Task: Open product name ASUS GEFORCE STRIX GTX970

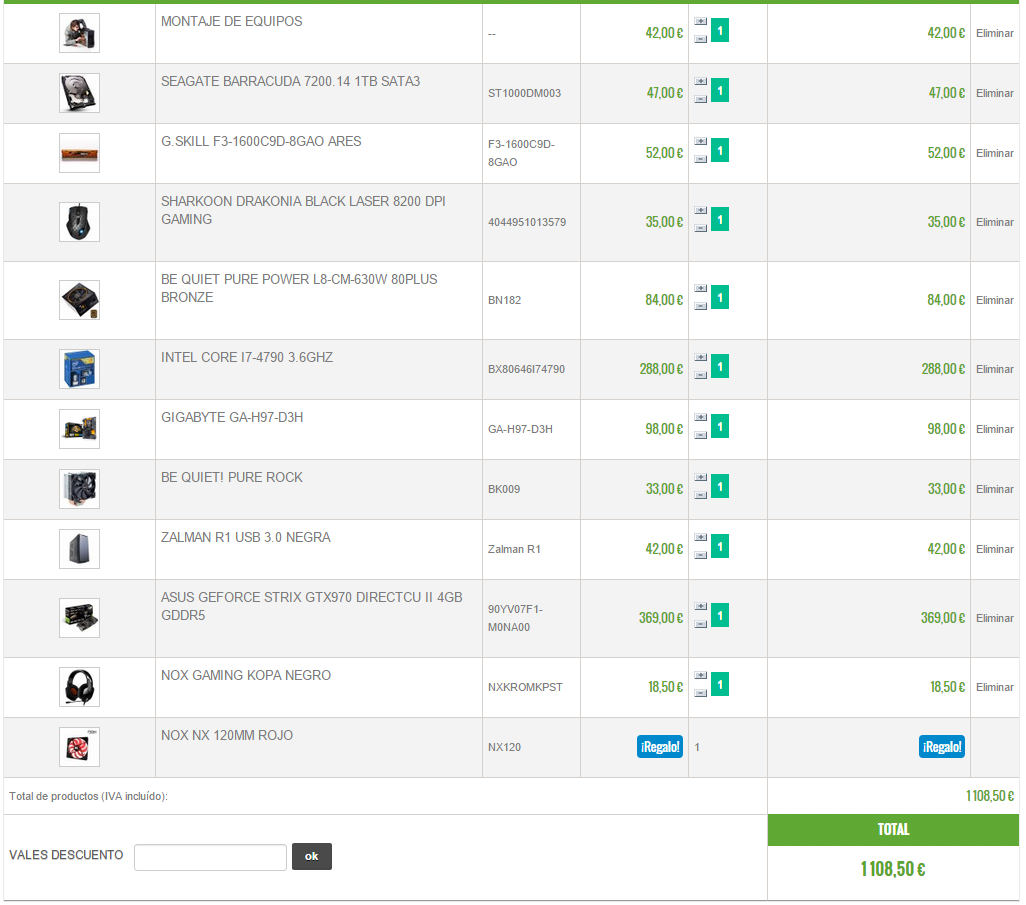Action: coord(311,606)
